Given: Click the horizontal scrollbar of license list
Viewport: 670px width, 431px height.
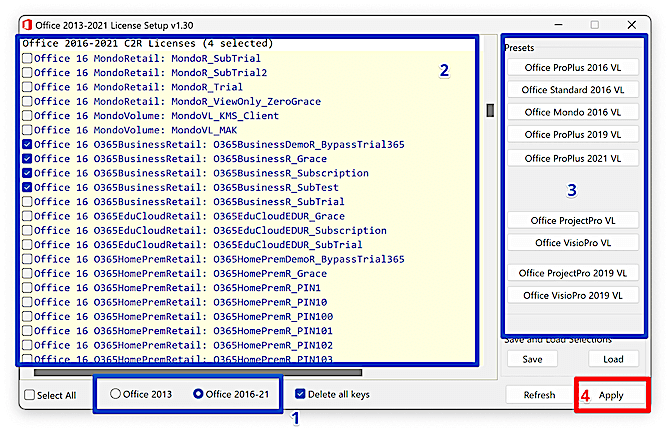Looking at the screenshot, I should (198, 372).
